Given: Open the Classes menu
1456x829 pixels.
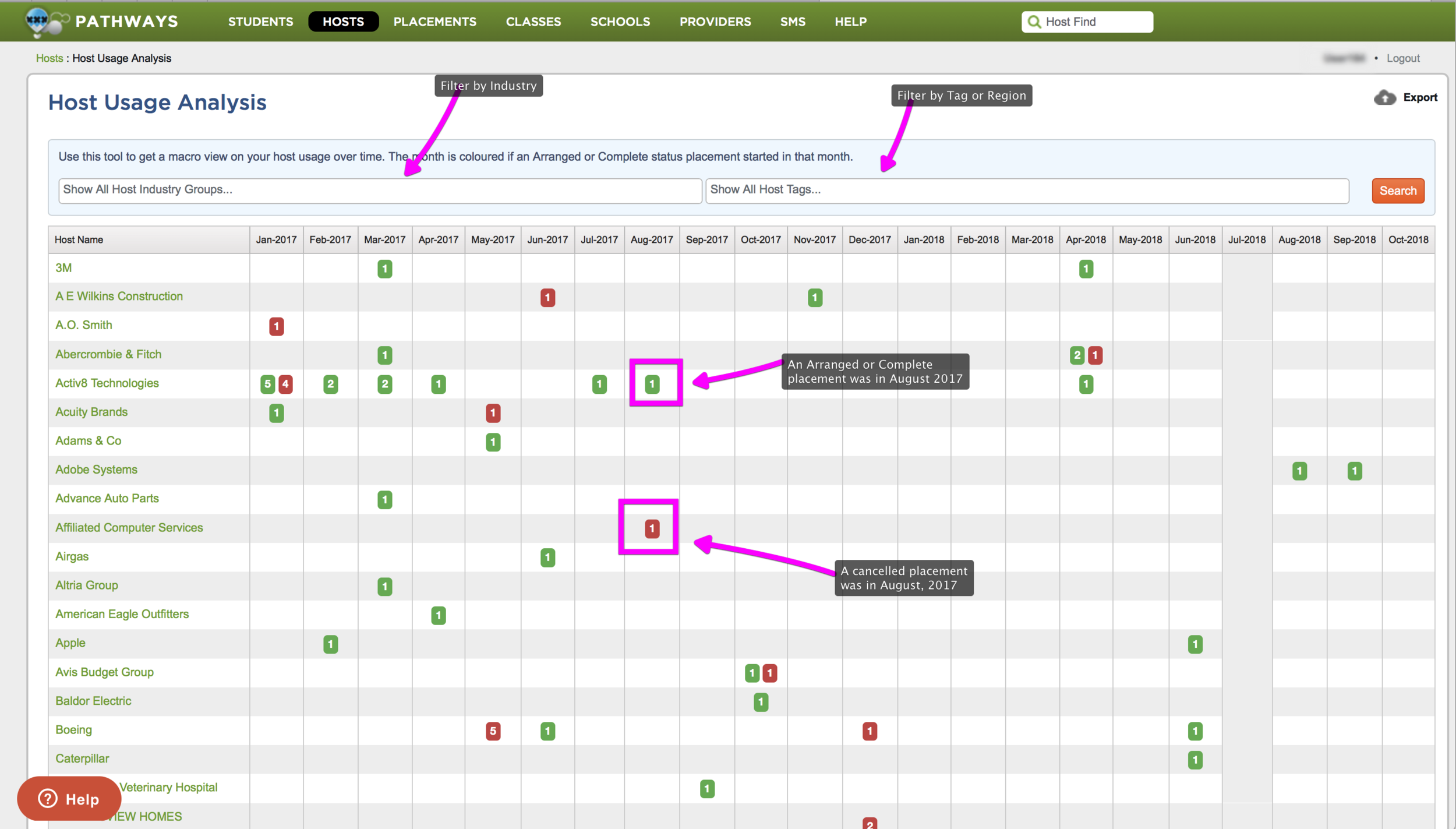Looking at the screenshot, I should pyautogui.click(x=533, y=22).
